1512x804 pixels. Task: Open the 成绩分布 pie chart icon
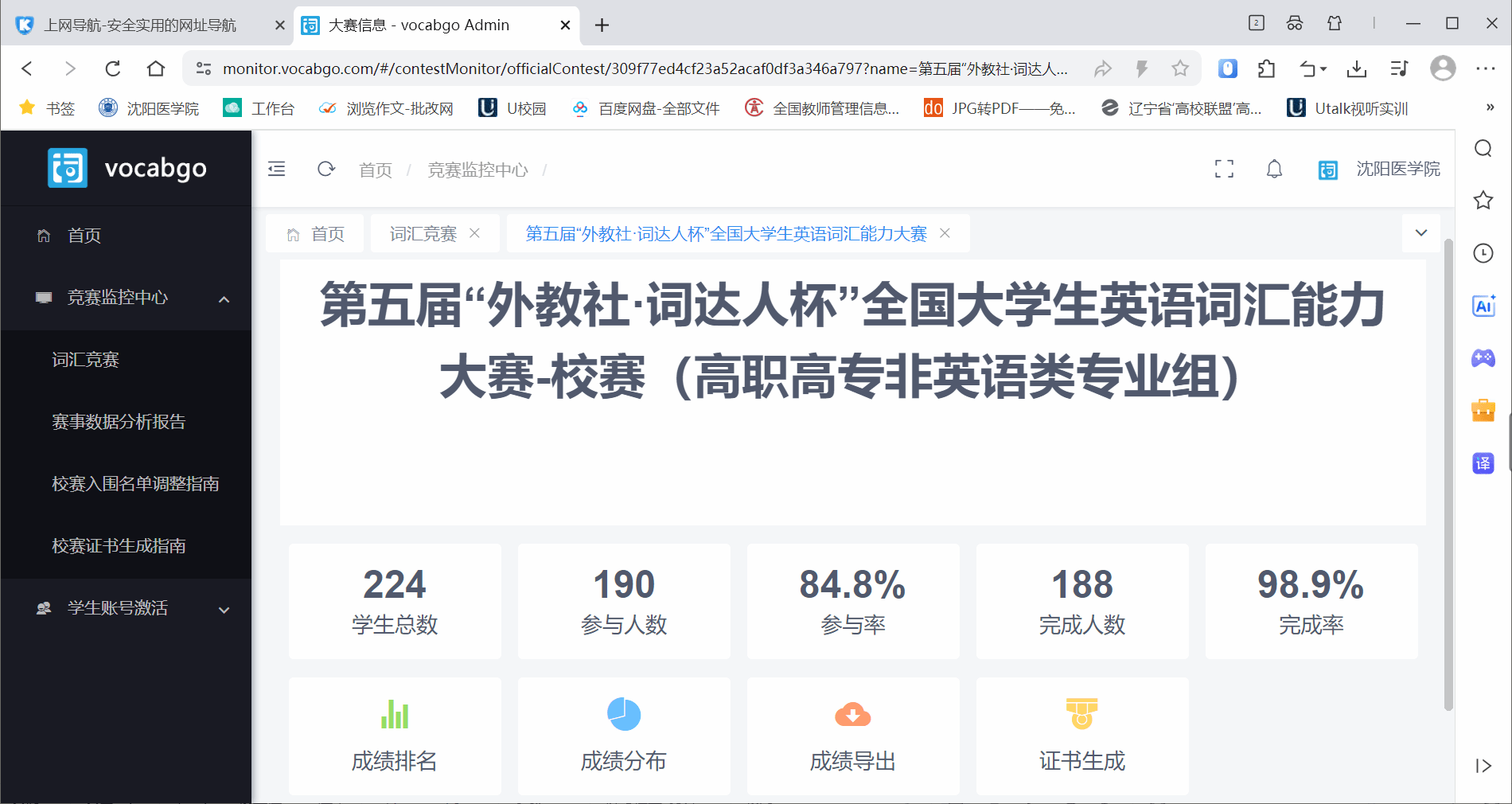point(623,714)
